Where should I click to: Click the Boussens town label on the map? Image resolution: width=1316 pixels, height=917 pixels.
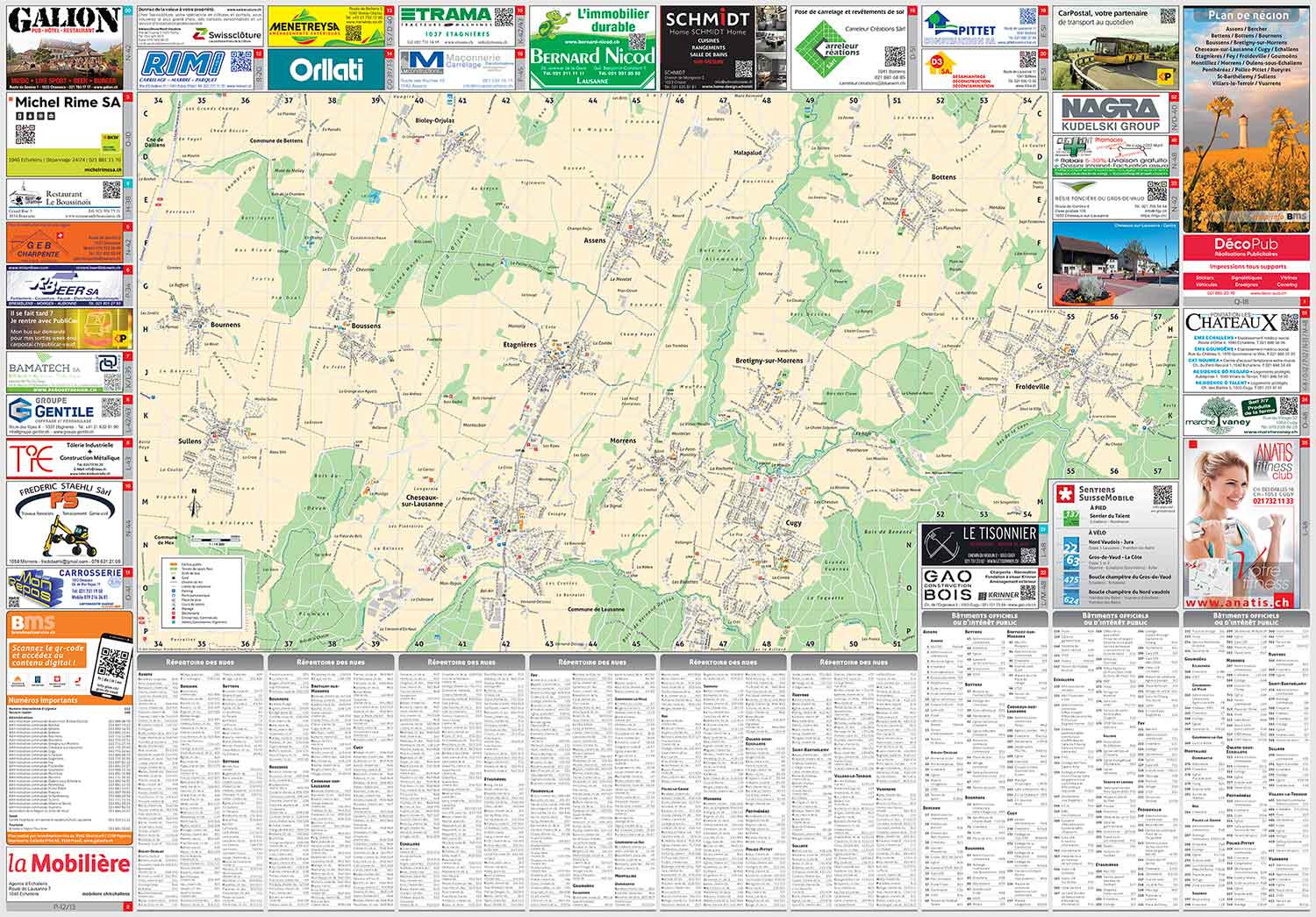pyautogui.click(x=366, y=326)
